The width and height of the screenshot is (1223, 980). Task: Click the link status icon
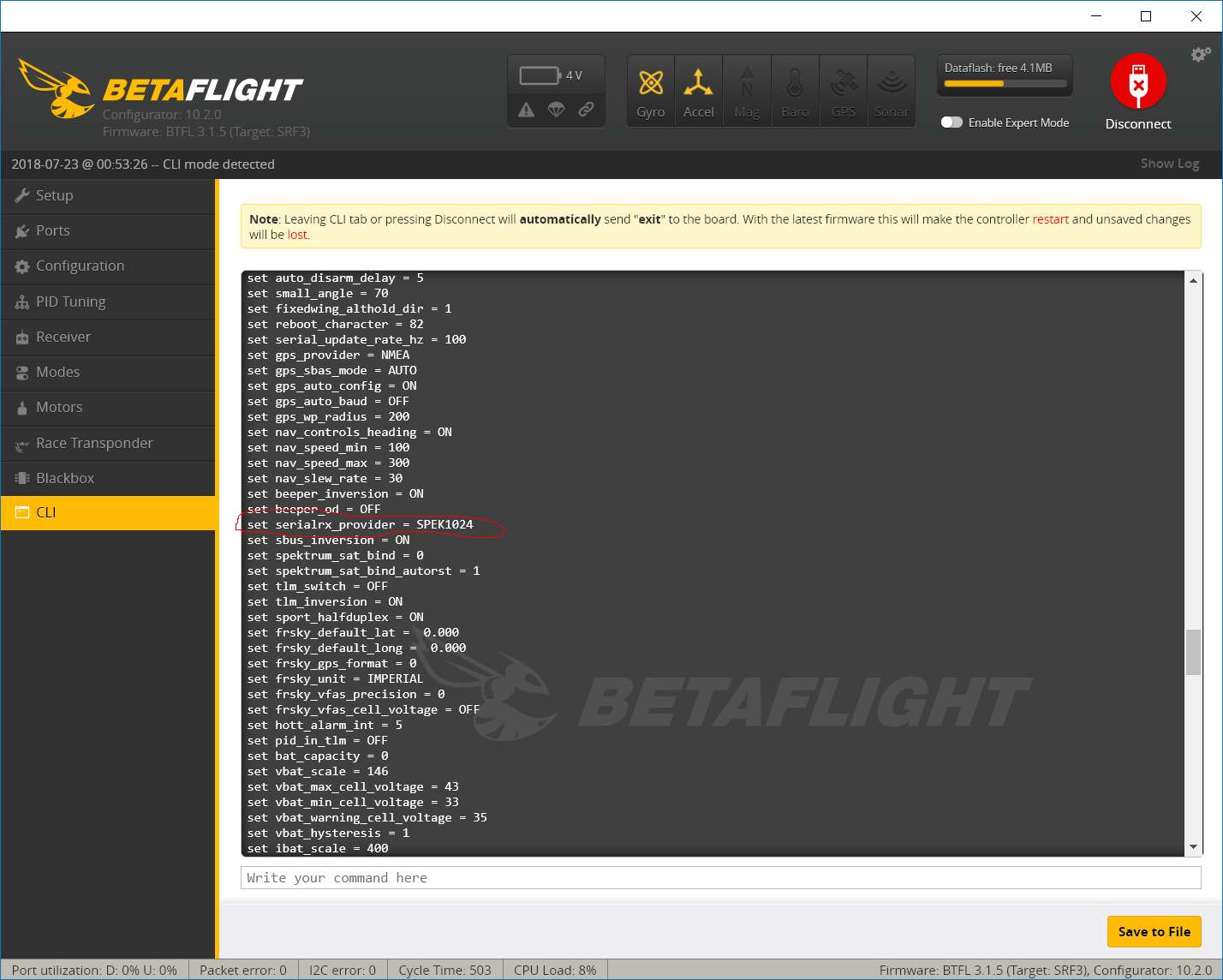[586, 110]
